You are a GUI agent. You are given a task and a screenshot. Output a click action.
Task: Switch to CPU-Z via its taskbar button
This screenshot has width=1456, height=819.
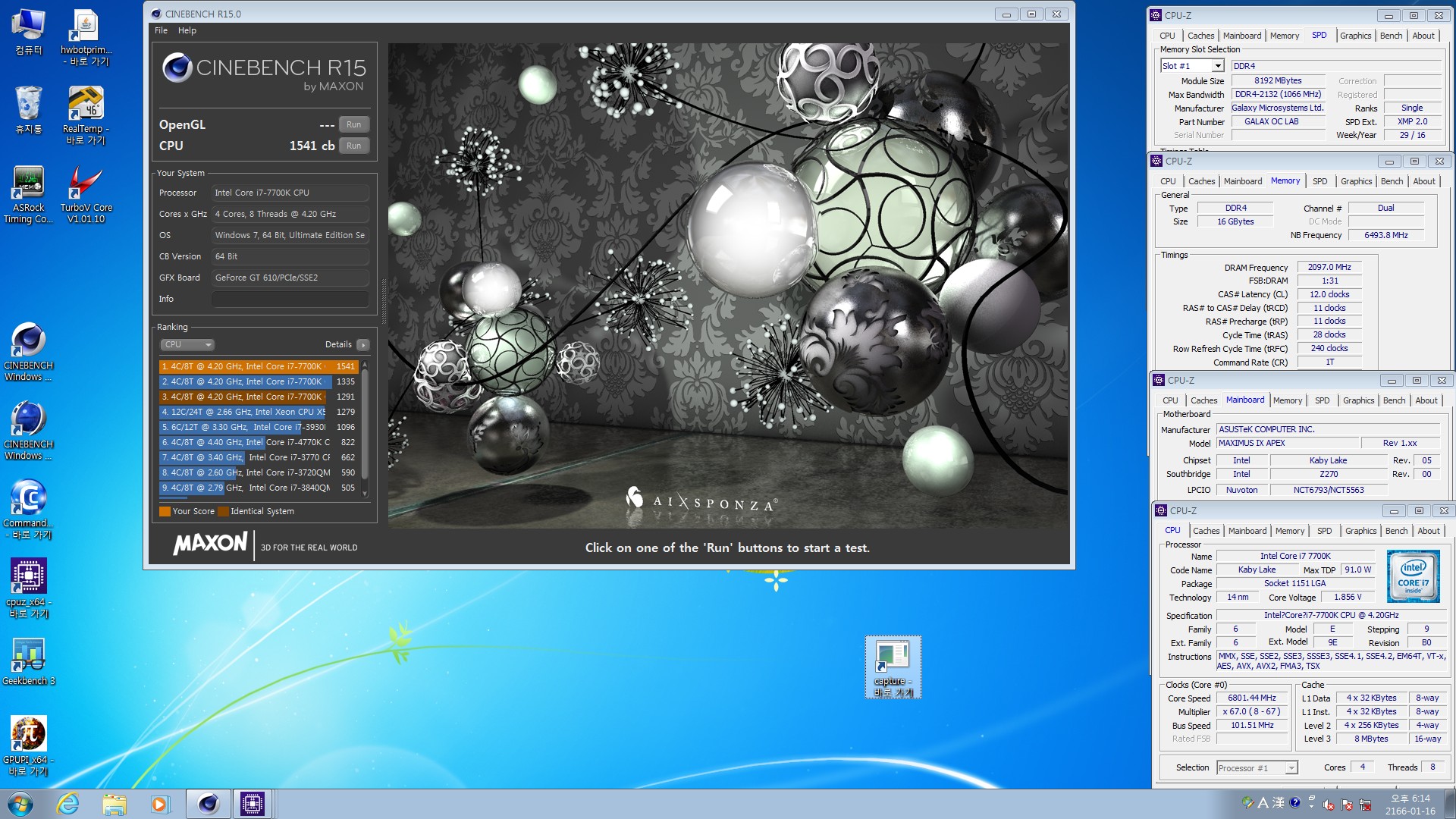click(x=253, y=804)
